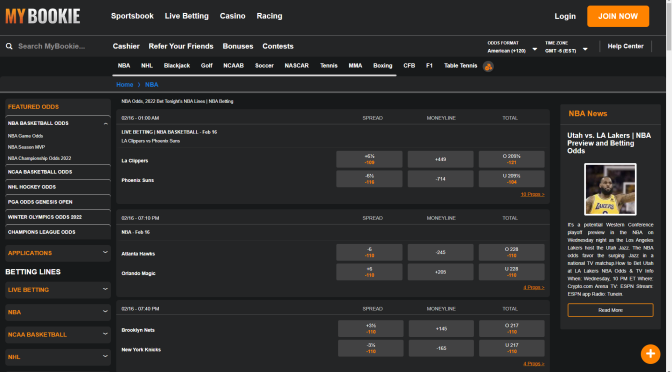This screenshot has width=672, height=372.
Task: Select the Soccer tab
Action: coord(264,66)
